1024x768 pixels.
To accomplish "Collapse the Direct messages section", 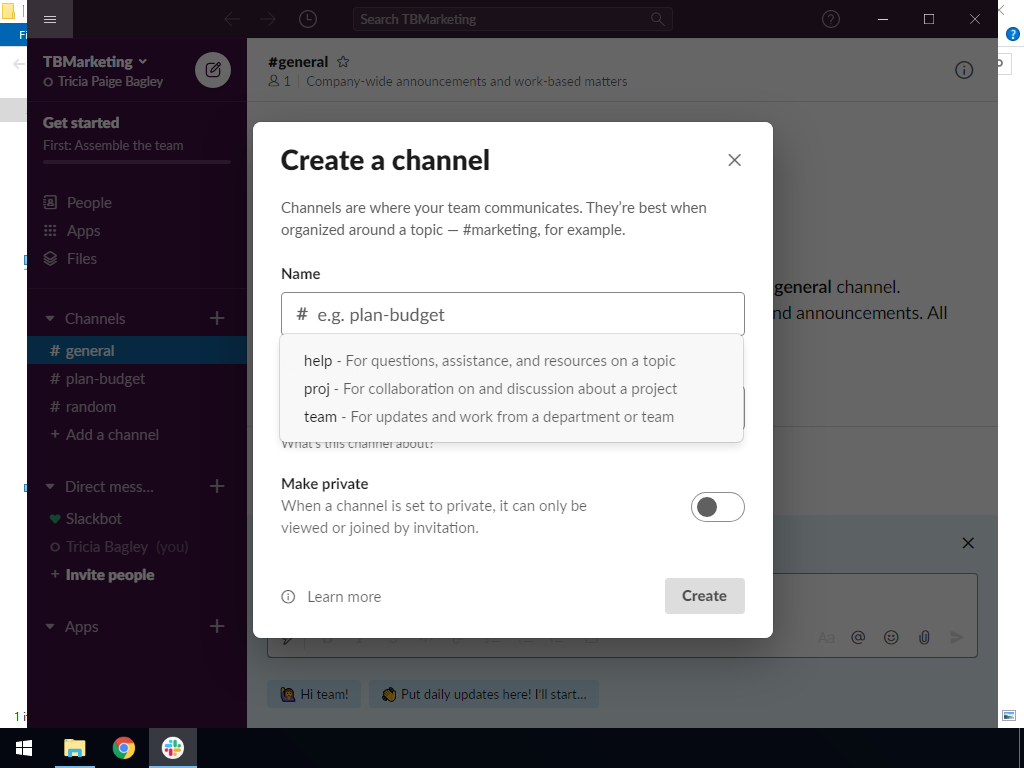I will (50, 487).
